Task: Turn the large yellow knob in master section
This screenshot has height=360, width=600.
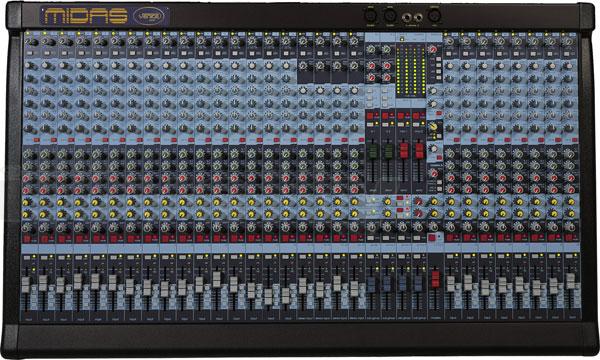Action: point(434,127)
